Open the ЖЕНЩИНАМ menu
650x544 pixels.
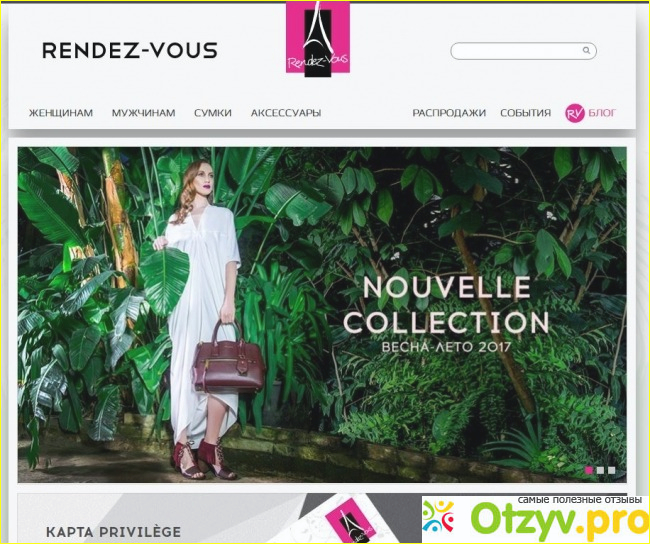click(61, 113)
